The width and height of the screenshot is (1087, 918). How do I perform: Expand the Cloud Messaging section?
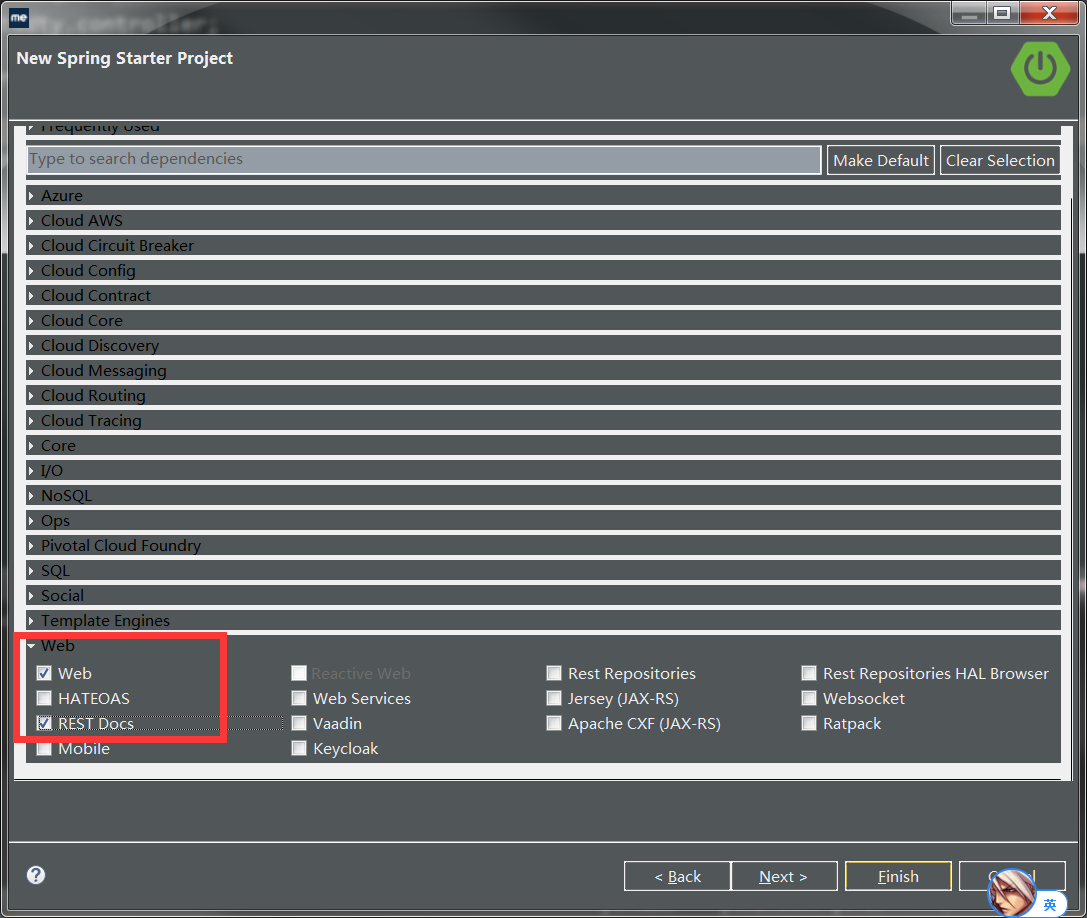(x=544, y=370)
